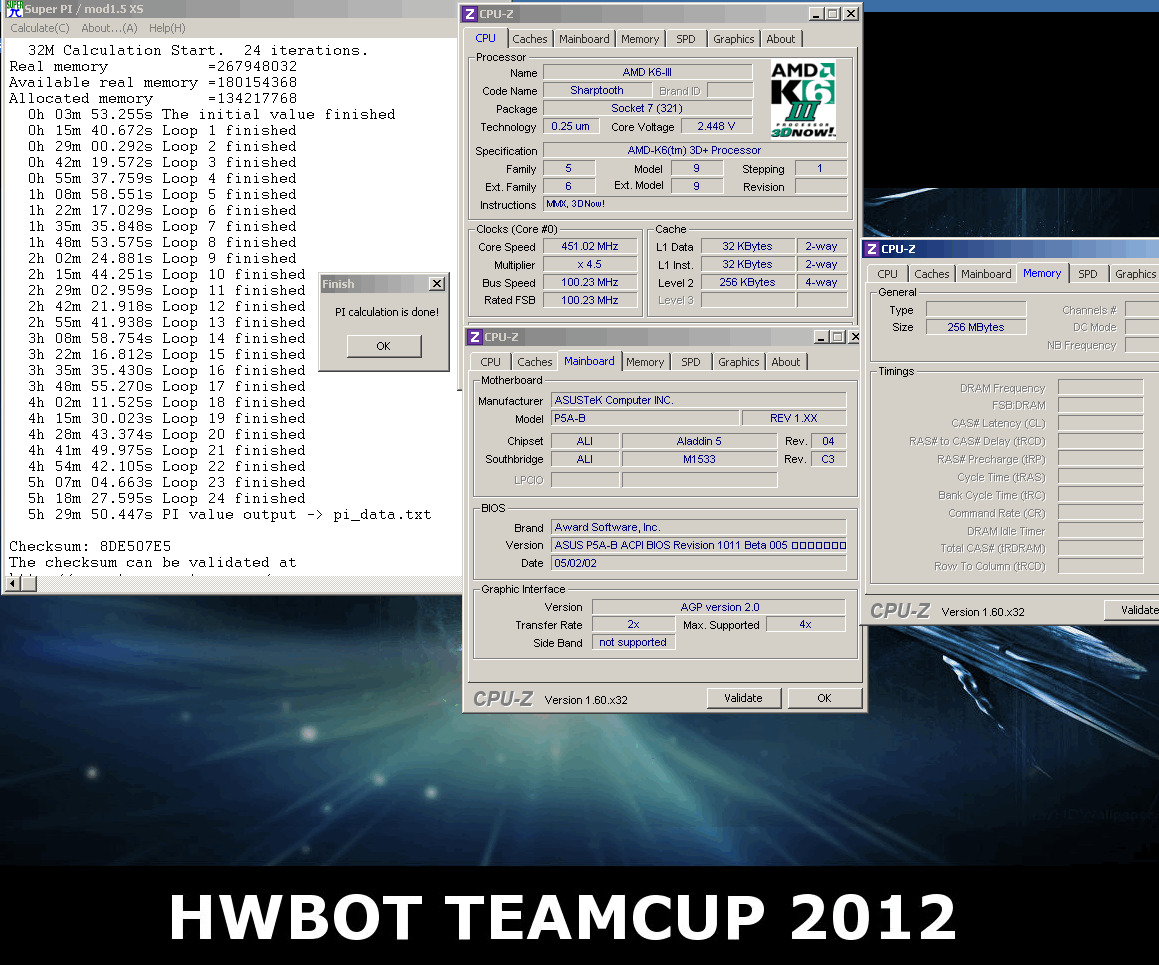
Task: Select the CPU tab in top CPU-Z window
Action: 486,38
